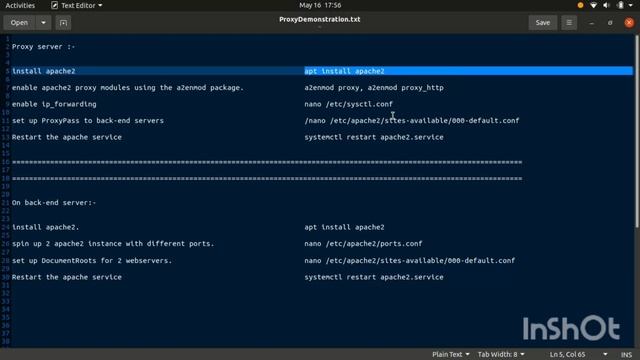Image resolution: width=640 pixels, height=360 pixels.
Task: Click the orange notification indicator in top bar
Action: 580,5
